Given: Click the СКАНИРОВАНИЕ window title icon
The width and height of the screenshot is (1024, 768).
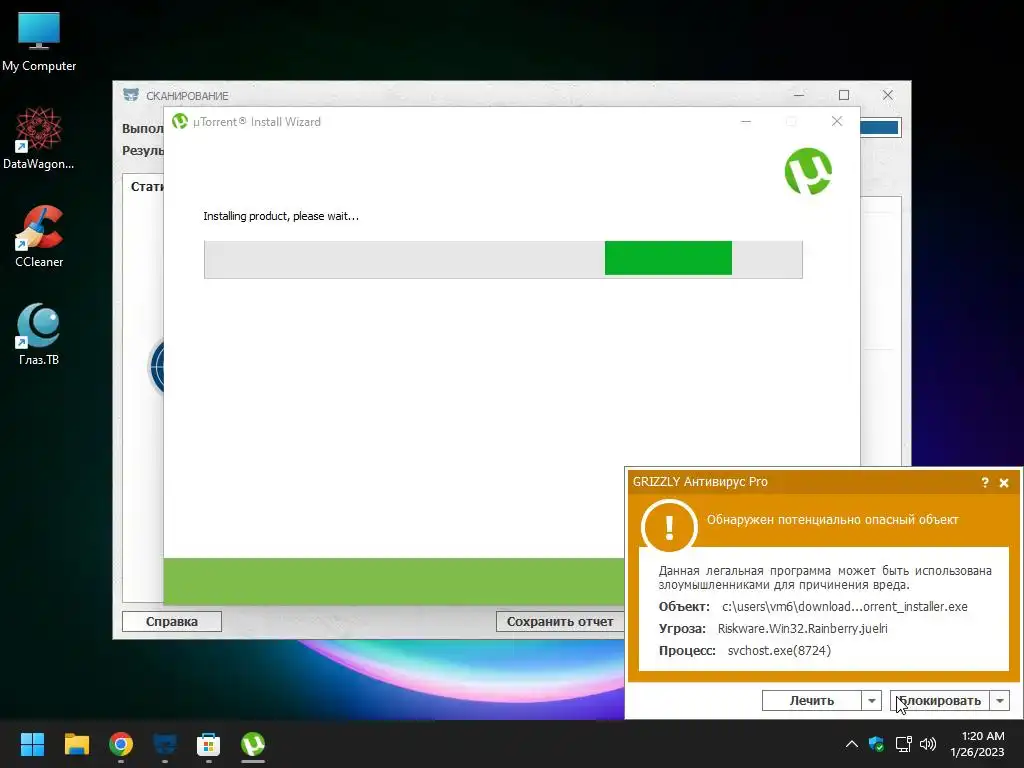Looking at the screenshot, I should [x=131, y=95].
